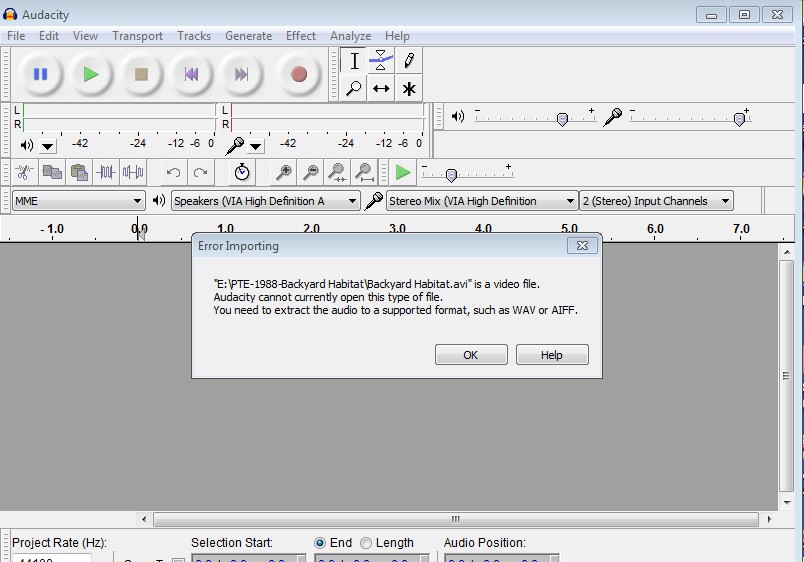Skip to end of project

(x=242, y=75)
